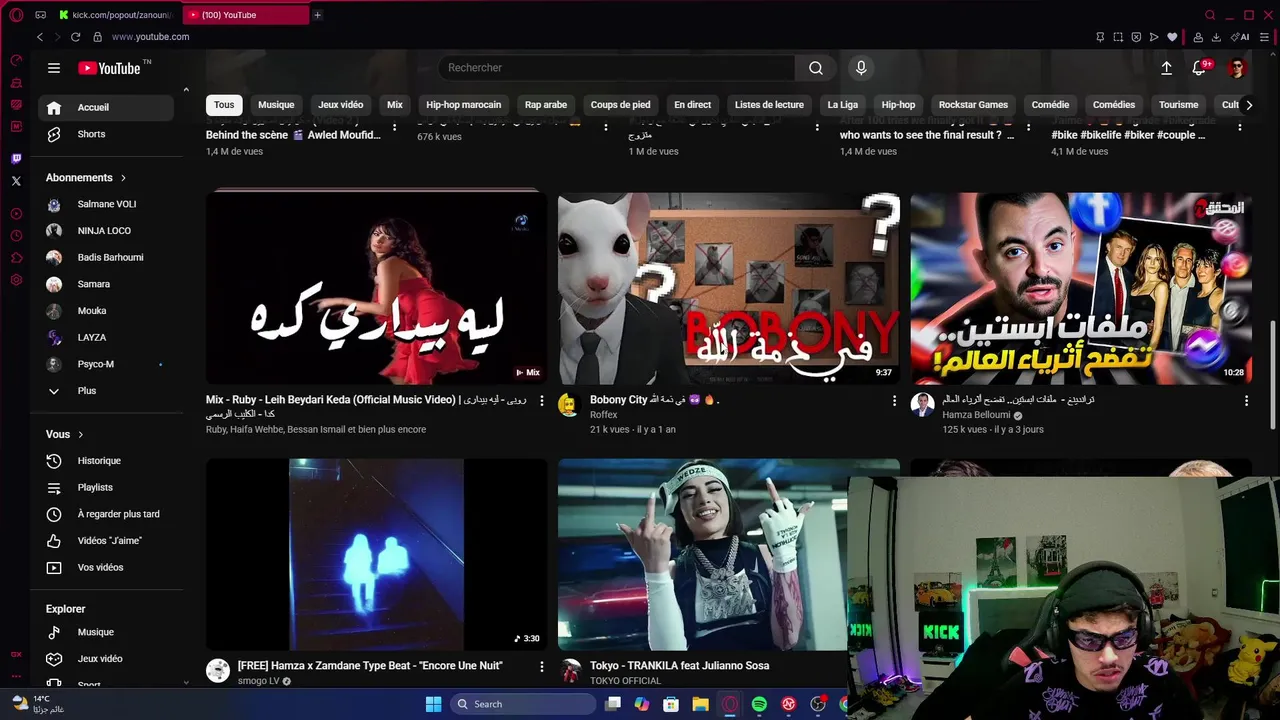Open the YouTube hamburger guide menu
The image size is (1280, 720).
54,68
